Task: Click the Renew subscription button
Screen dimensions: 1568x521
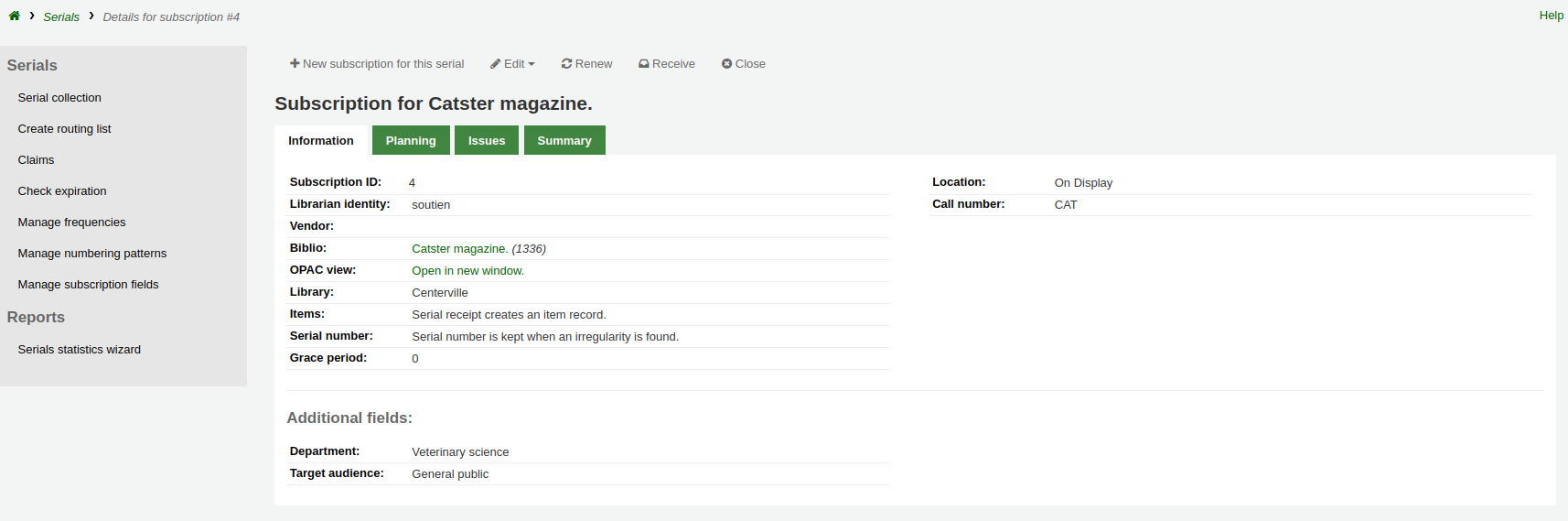Action: click(586, 64)
